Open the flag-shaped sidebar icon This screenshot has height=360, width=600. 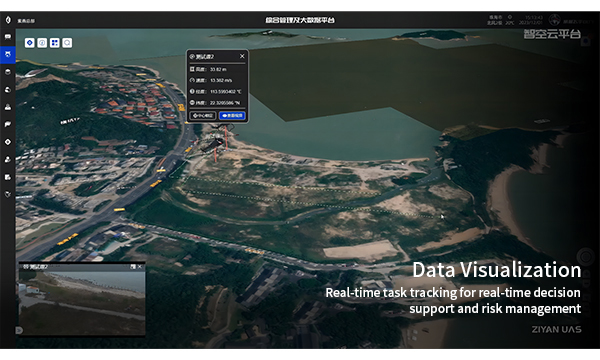(8, 124)
